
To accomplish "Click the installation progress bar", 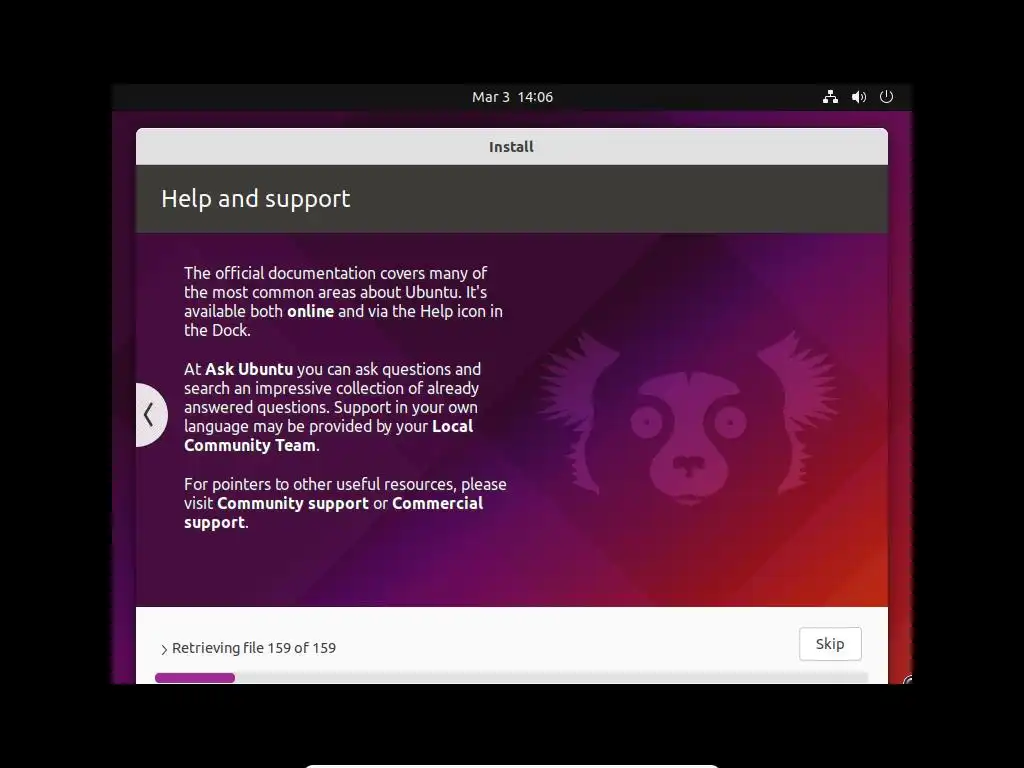I will click(511, 678).
